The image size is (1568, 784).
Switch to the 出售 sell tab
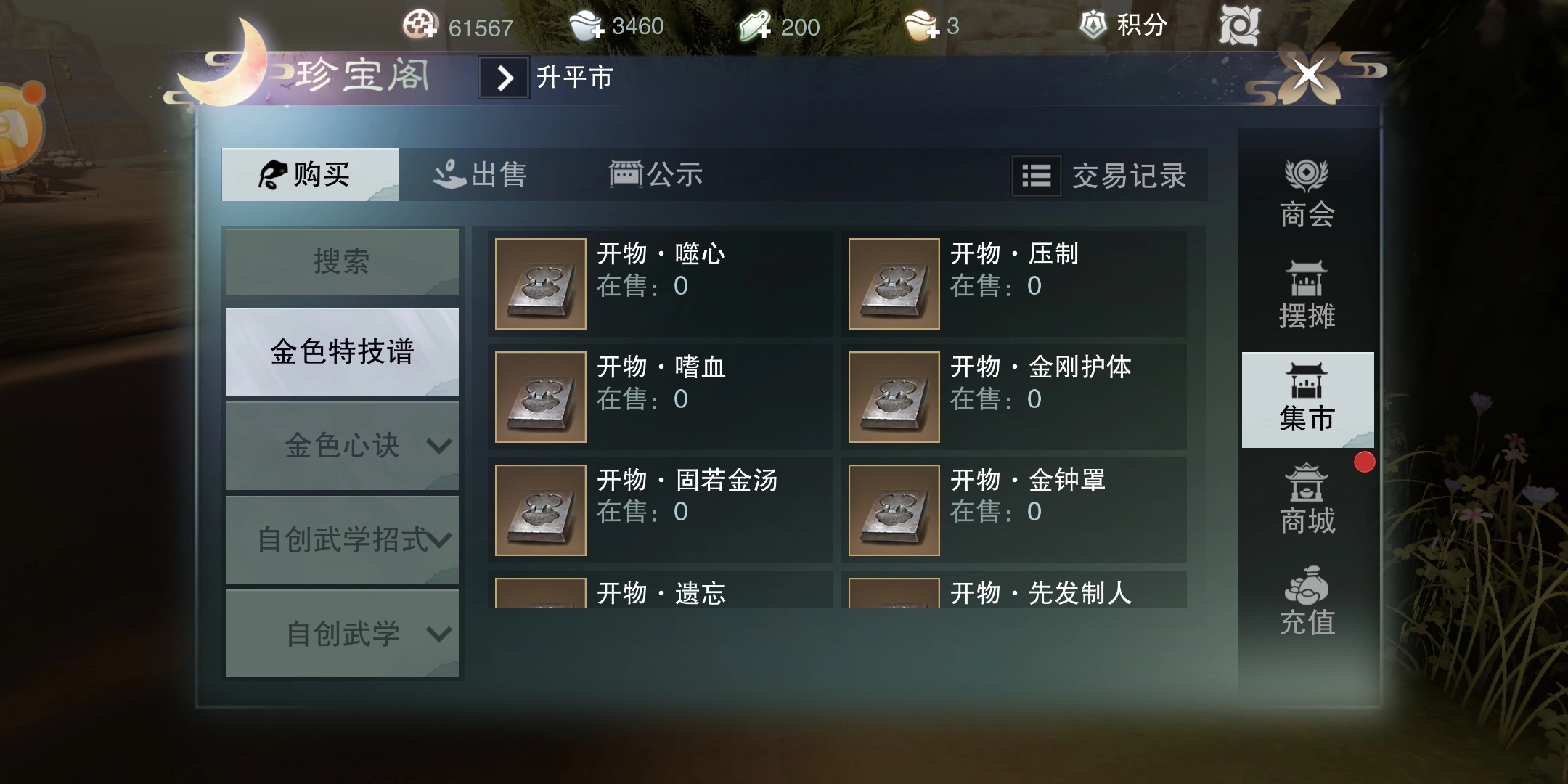tap(481, 175)
